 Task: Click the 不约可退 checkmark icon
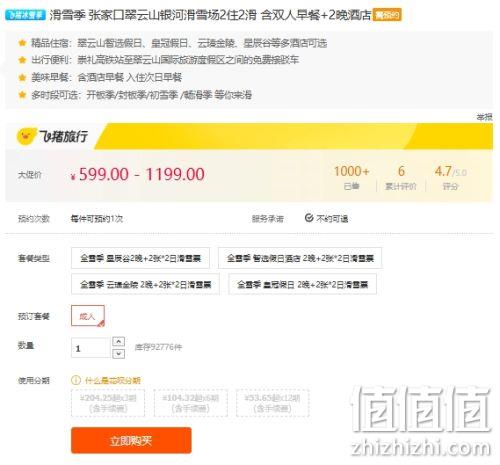(309, 218)
